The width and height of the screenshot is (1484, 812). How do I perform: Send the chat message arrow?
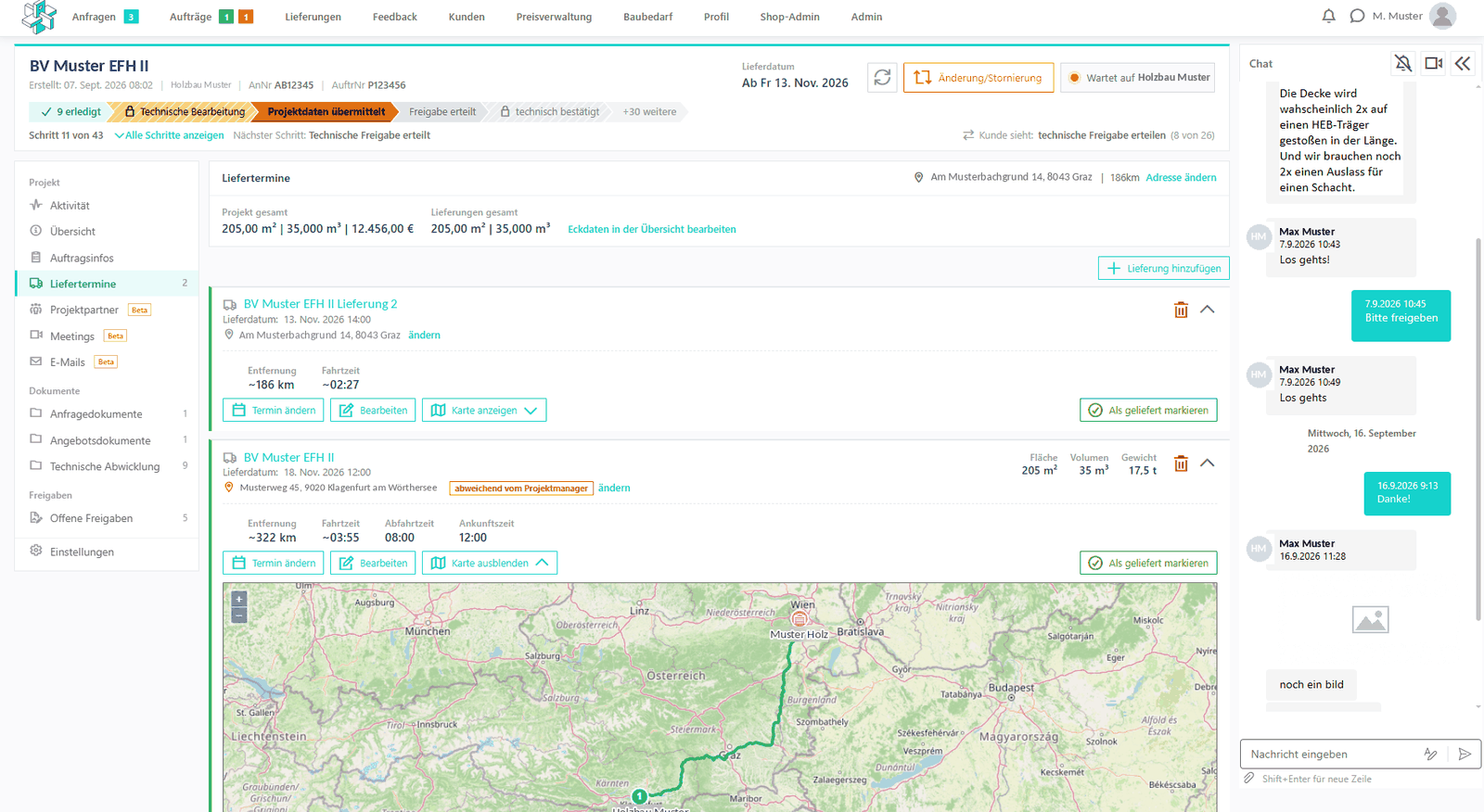[1465, 755]
